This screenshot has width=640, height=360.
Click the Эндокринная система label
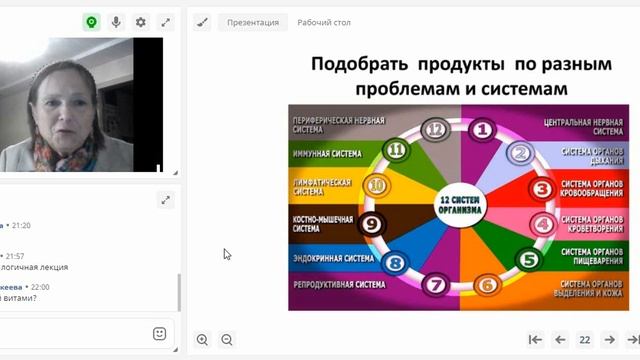[x=333, y=258]
